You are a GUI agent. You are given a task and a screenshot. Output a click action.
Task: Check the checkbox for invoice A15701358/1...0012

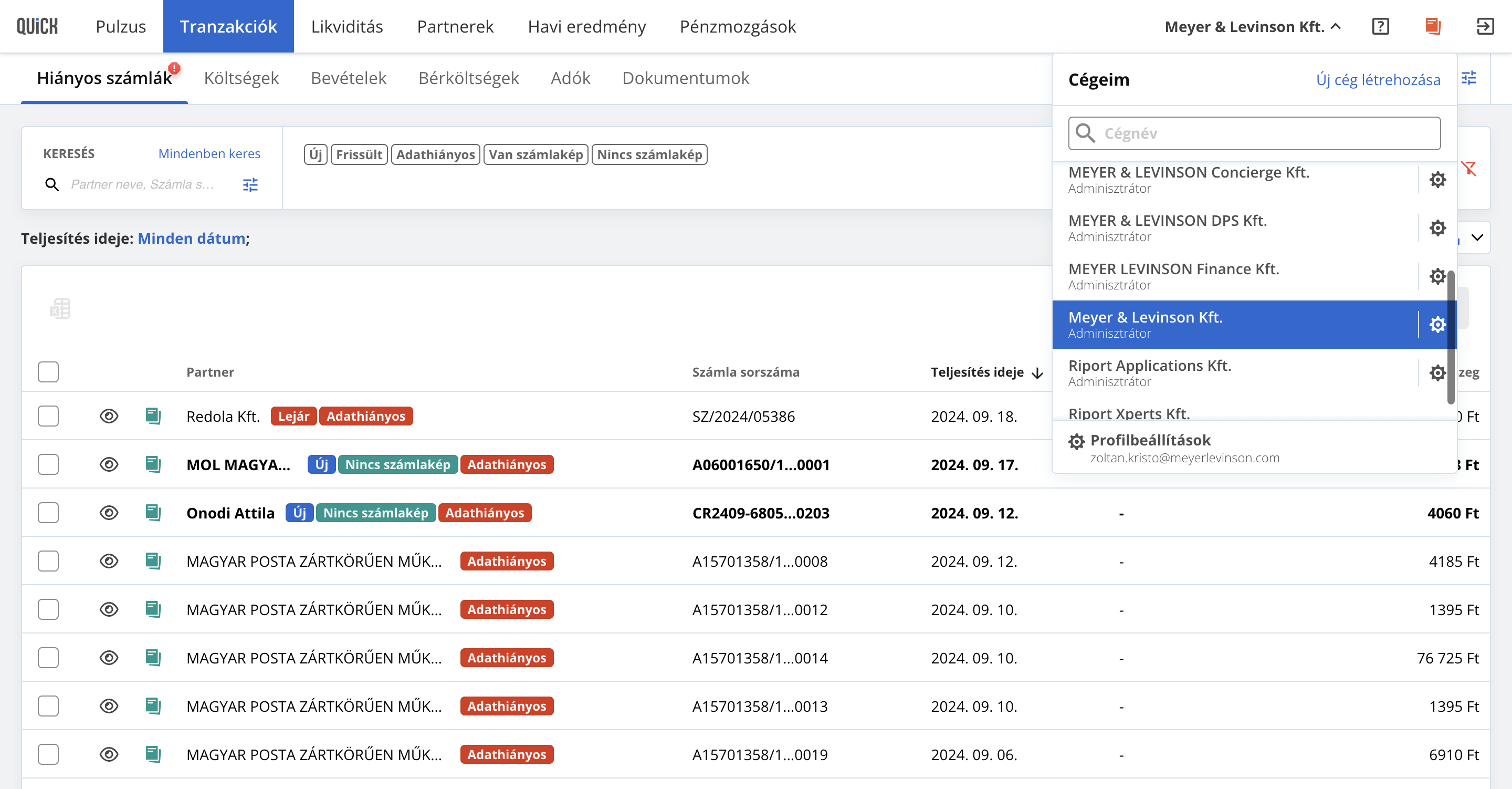pos(48,609)
